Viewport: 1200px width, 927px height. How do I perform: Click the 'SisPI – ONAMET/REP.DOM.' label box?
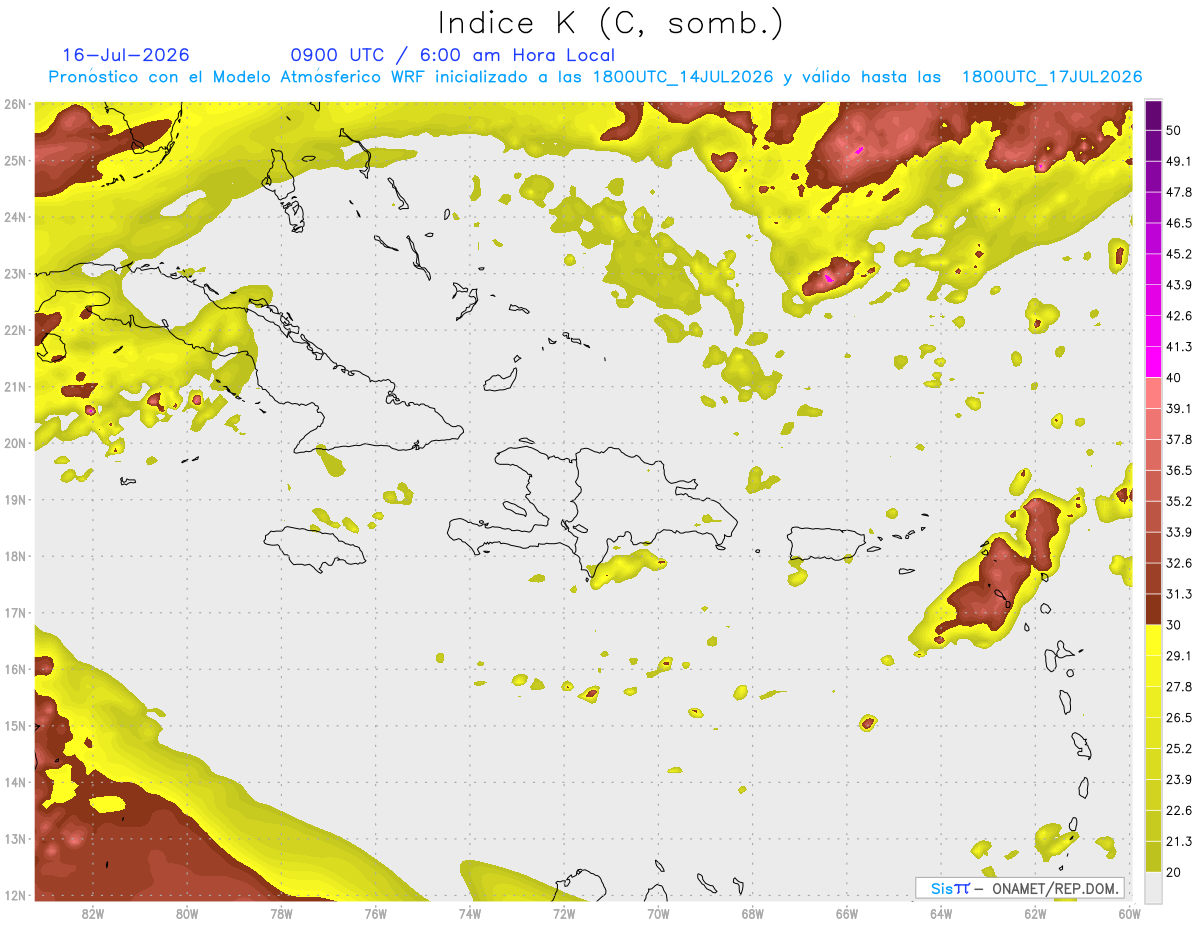[1019, 888]
